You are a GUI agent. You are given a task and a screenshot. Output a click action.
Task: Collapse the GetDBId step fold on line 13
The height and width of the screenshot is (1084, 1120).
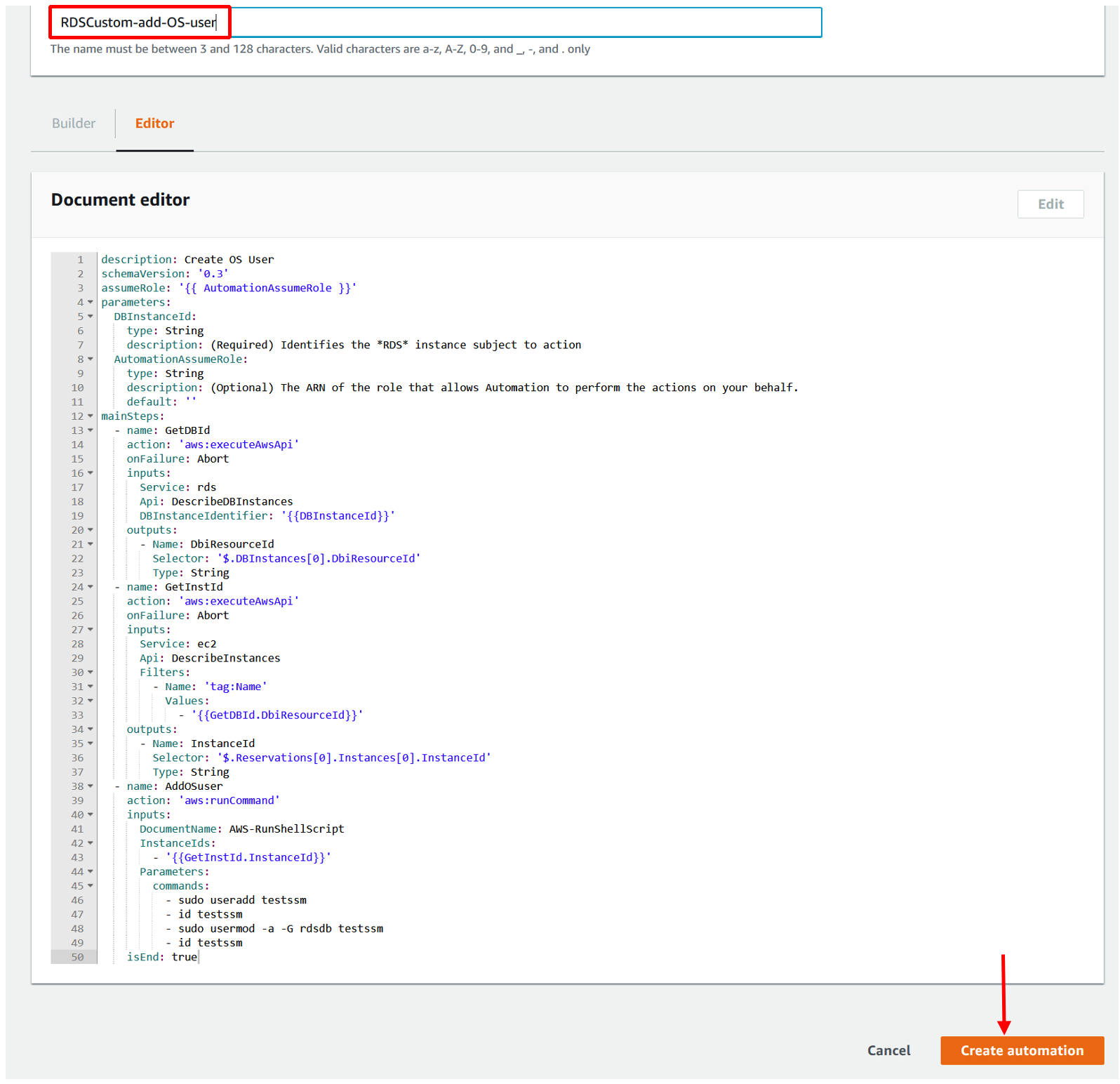(x=91, y=430)
